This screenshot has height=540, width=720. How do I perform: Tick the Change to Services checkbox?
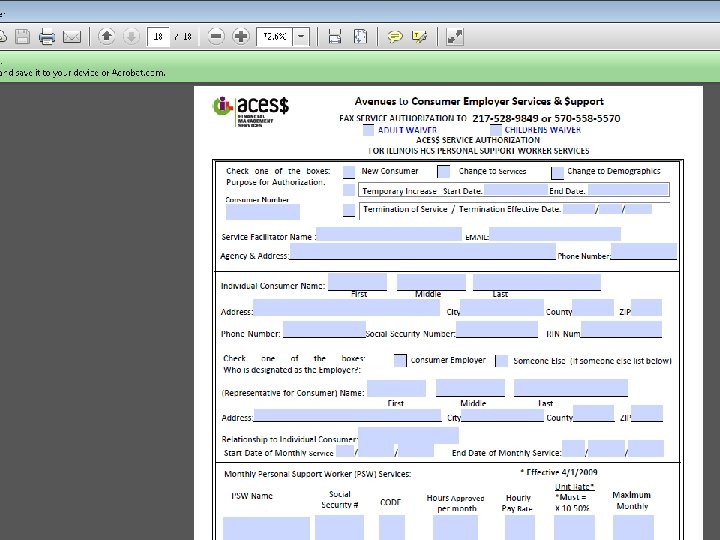tap(444, 172)
